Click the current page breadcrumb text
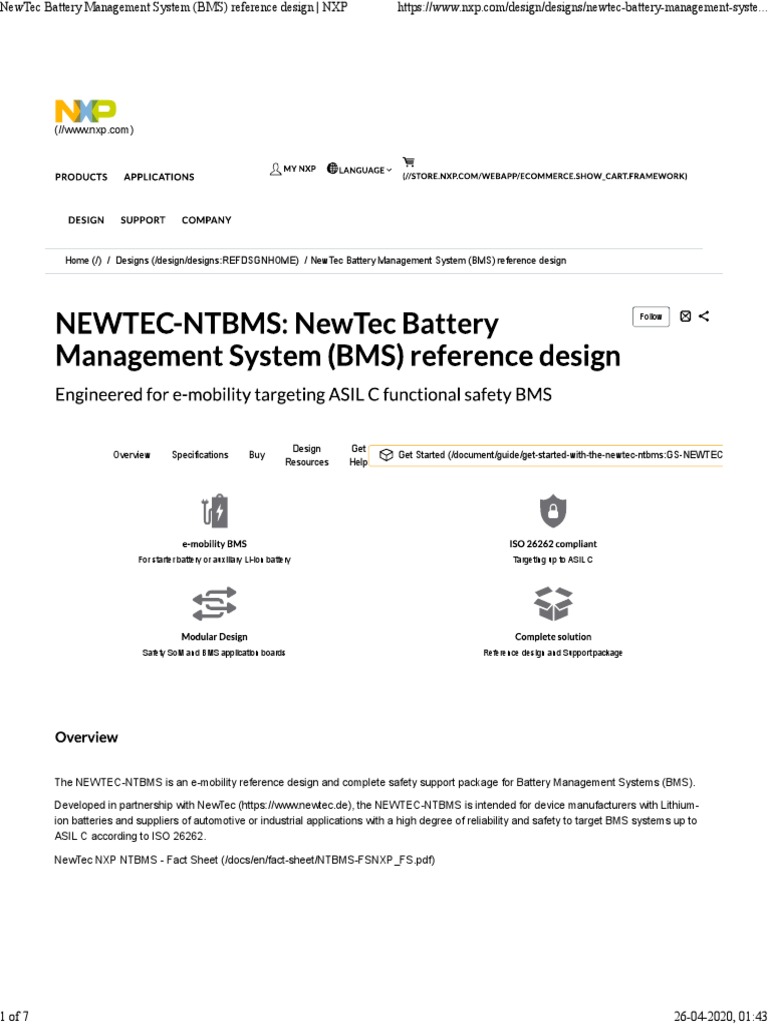 tap(438, 261)
